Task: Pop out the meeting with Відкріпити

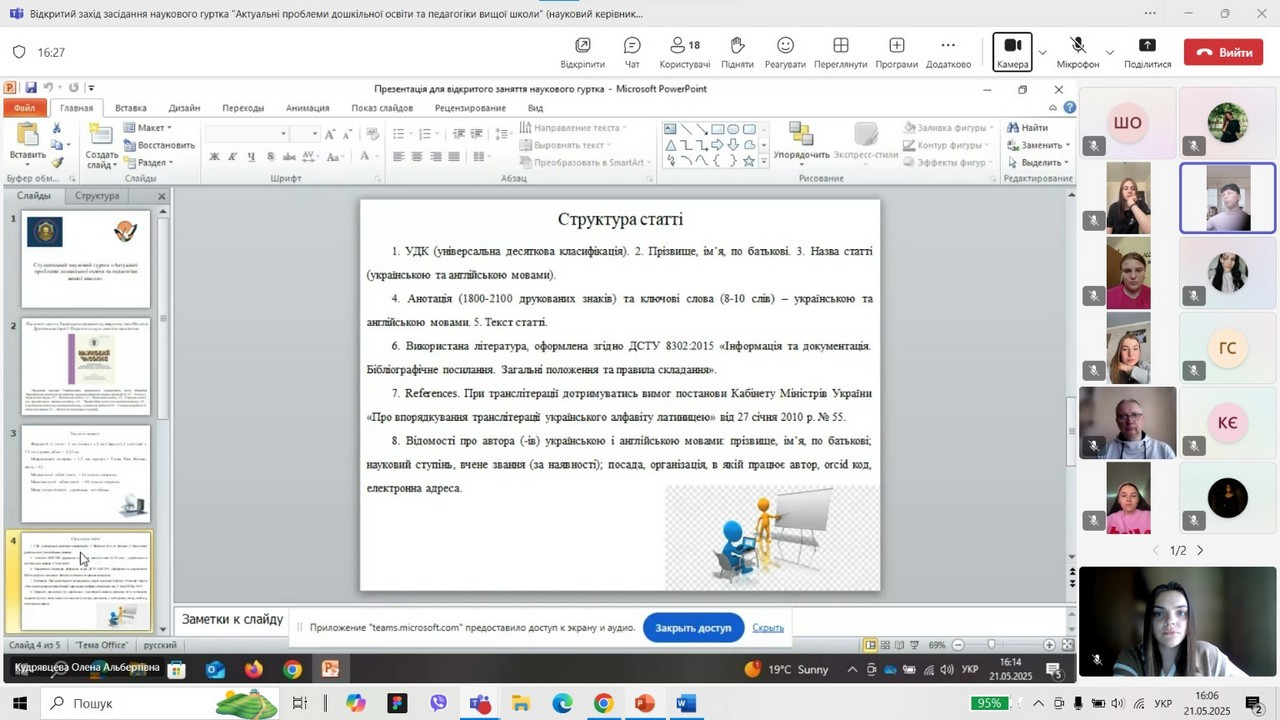Action: click(583, 52)
